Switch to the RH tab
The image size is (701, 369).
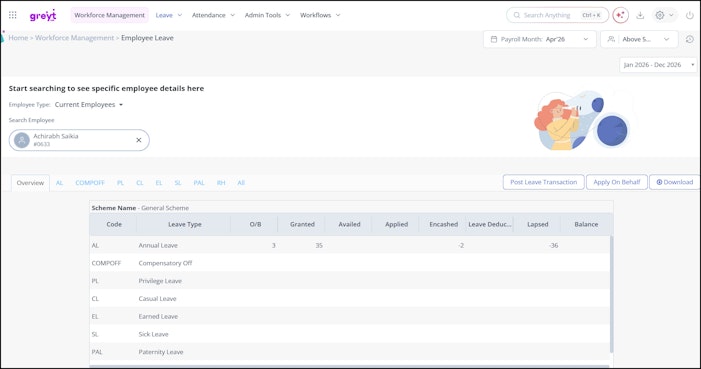[221, 183]
